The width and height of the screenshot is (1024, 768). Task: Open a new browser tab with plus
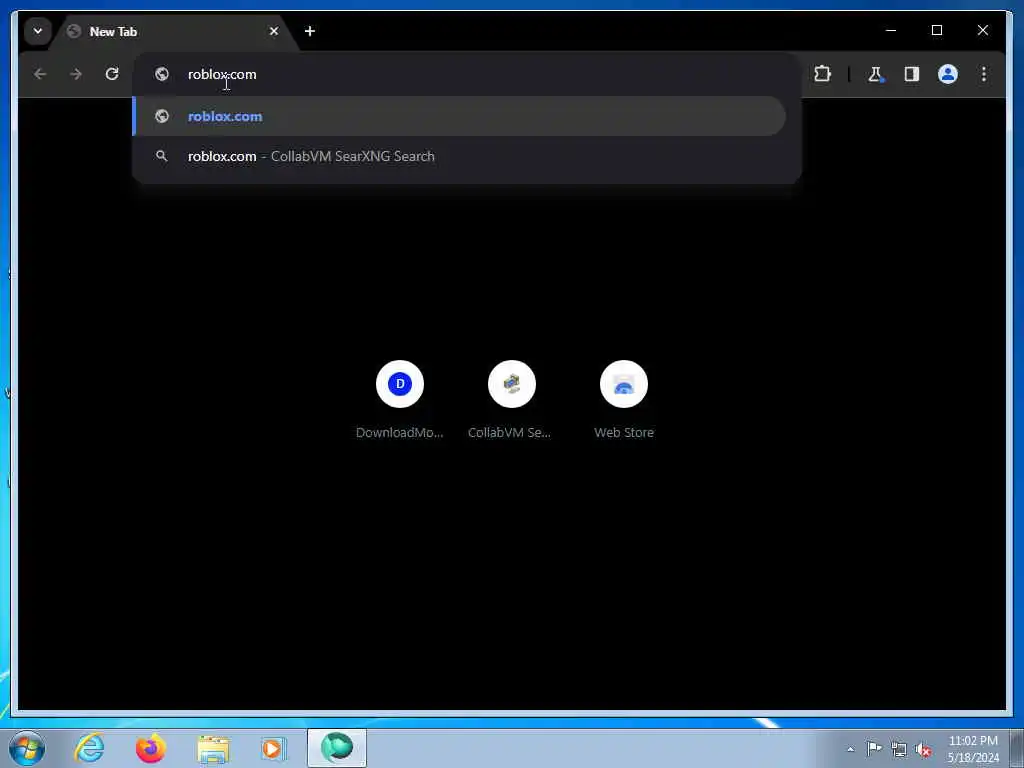coord(310,31)
